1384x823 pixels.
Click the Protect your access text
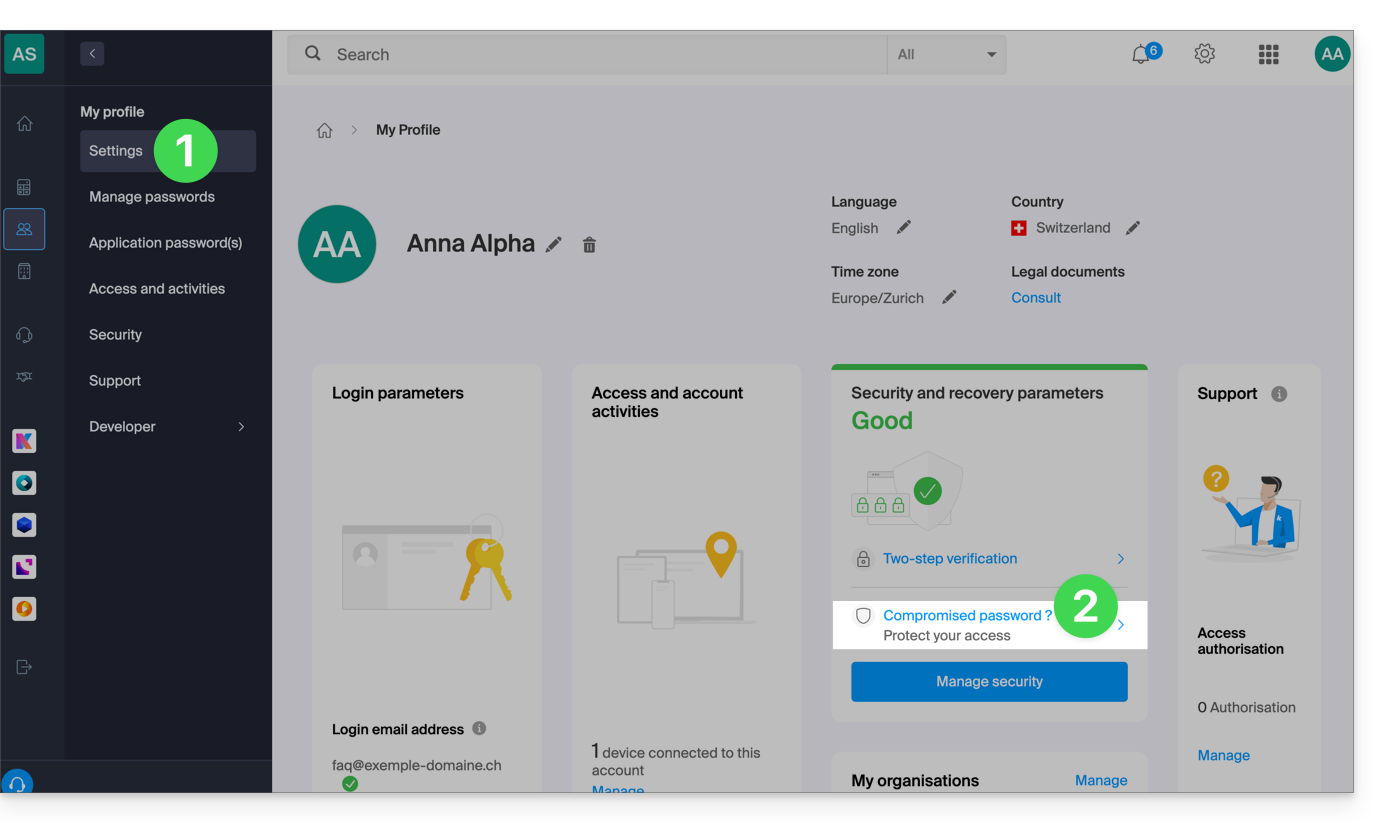(x=947, y=636)
